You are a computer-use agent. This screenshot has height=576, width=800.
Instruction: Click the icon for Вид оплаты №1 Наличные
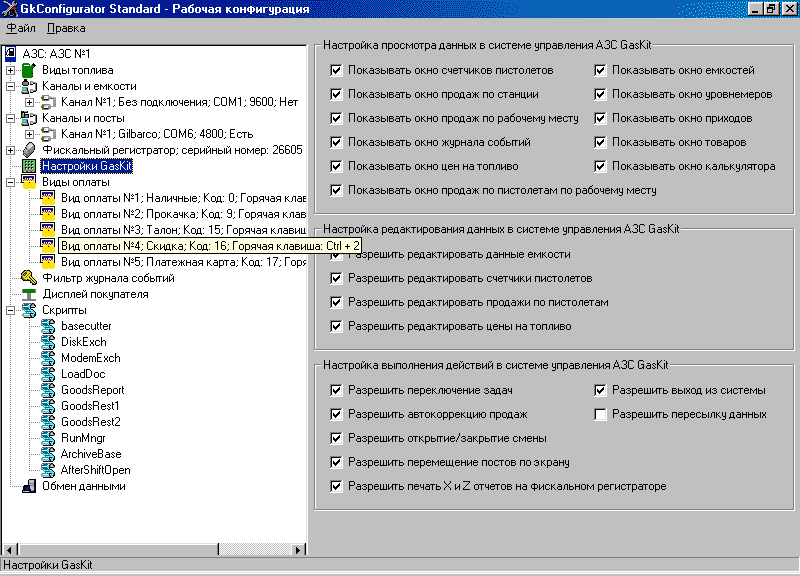tap(48, 198)
